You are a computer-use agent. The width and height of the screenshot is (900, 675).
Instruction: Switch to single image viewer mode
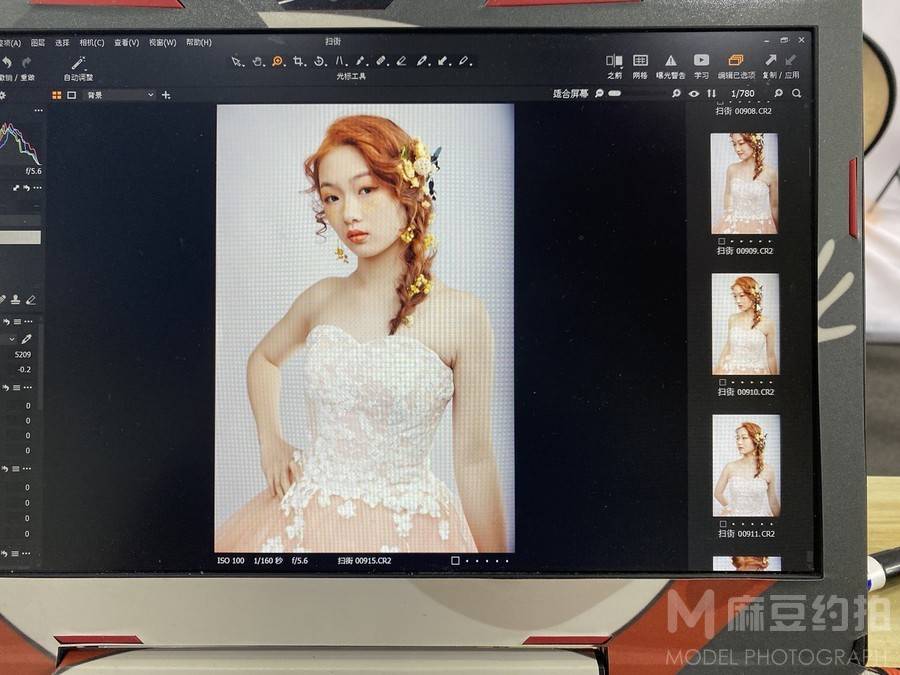pyautogui.click(x=72, y=95)
